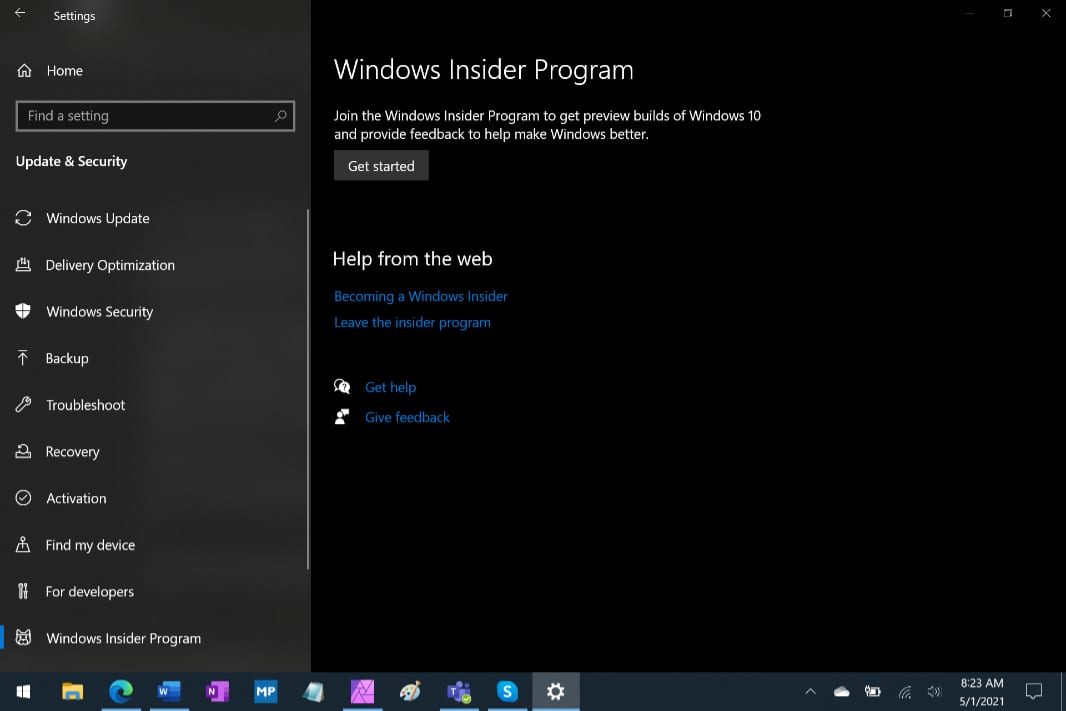The image size is (1066, 711).
Task: Select Windows Insider Program in sidebar
Action: [x=123, y=638]
